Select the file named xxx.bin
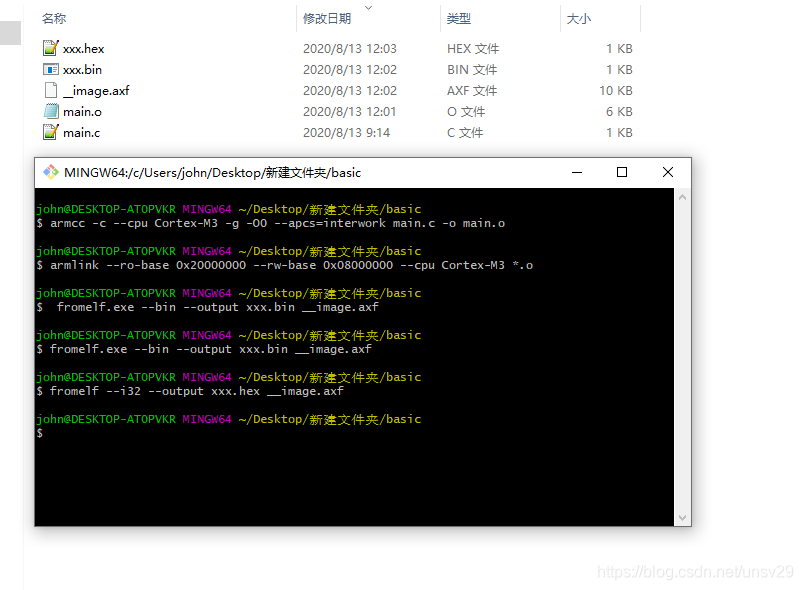This screenshot has height=590, width=803. [82, 70]
